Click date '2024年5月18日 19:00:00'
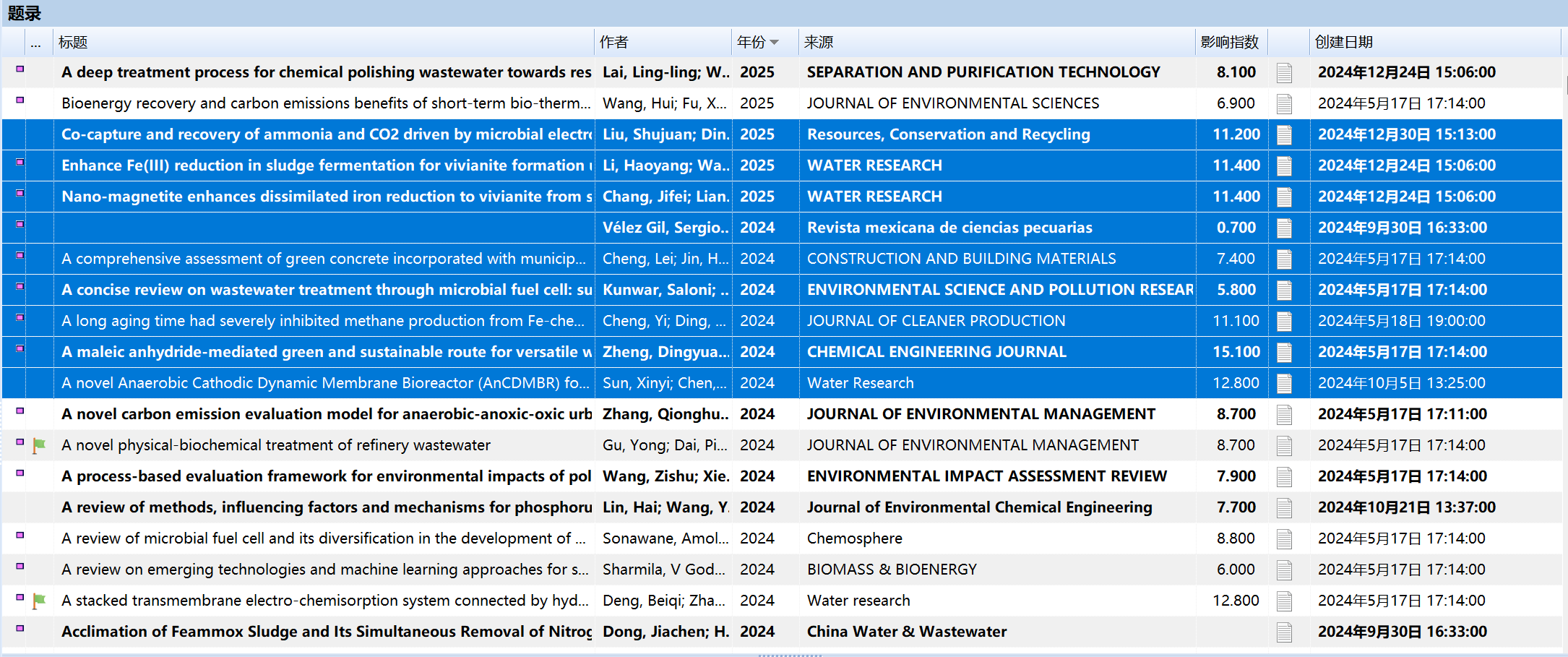1568x657 pixels. [1402, 321]
